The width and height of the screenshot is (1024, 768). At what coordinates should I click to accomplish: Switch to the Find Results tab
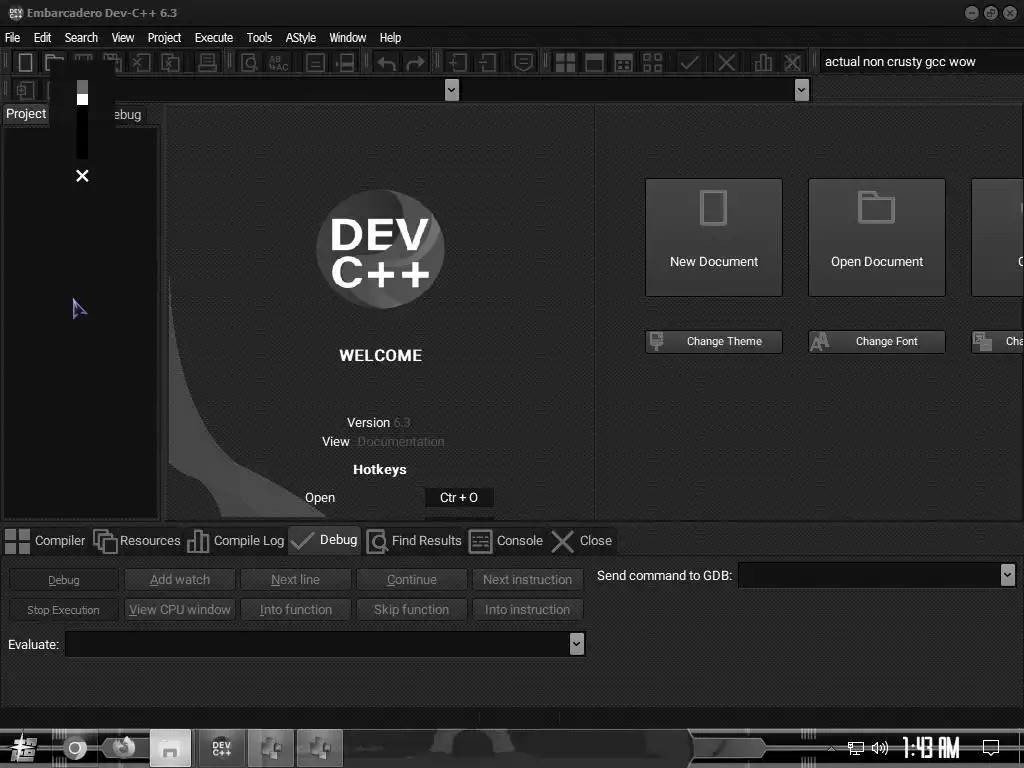pos(414,541)
